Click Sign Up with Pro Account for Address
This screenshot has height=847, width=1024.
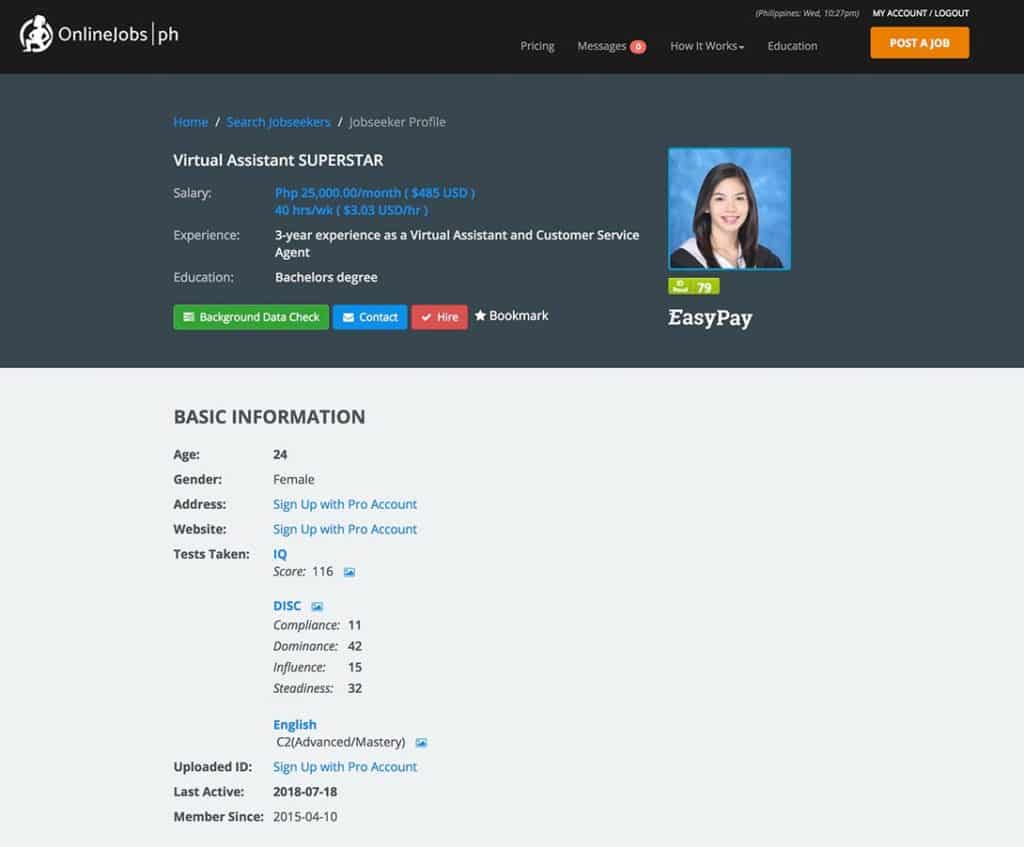(x=344, y=504)
